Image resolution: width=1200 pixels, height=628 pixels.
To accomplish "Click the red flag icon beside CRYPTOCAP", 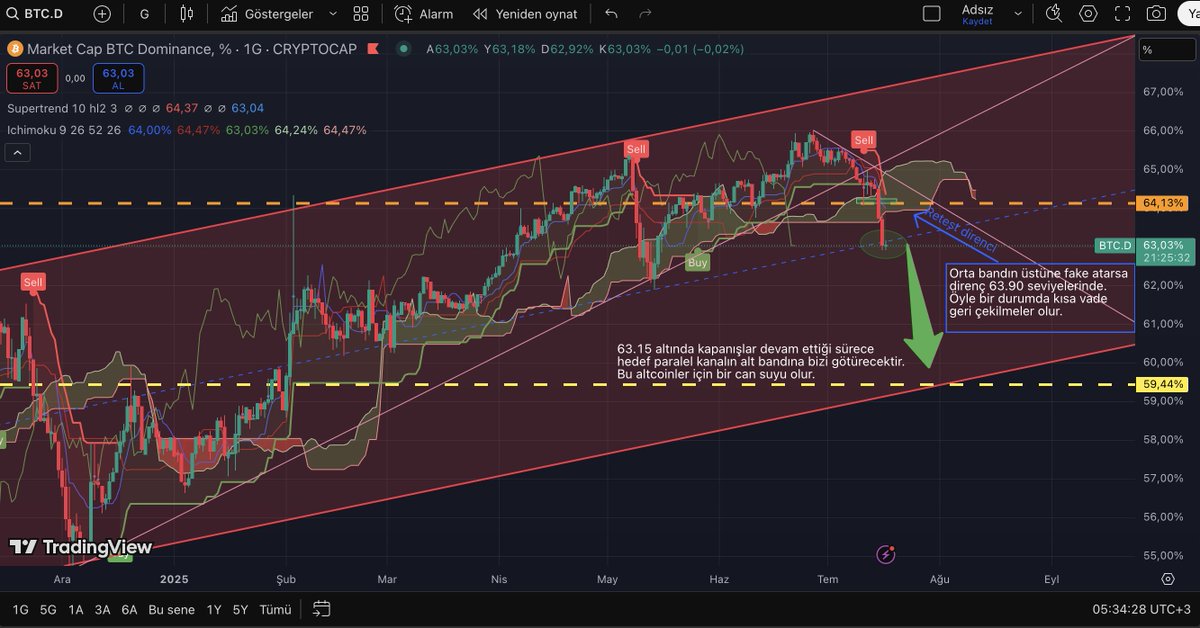I will tap(373, 48).
